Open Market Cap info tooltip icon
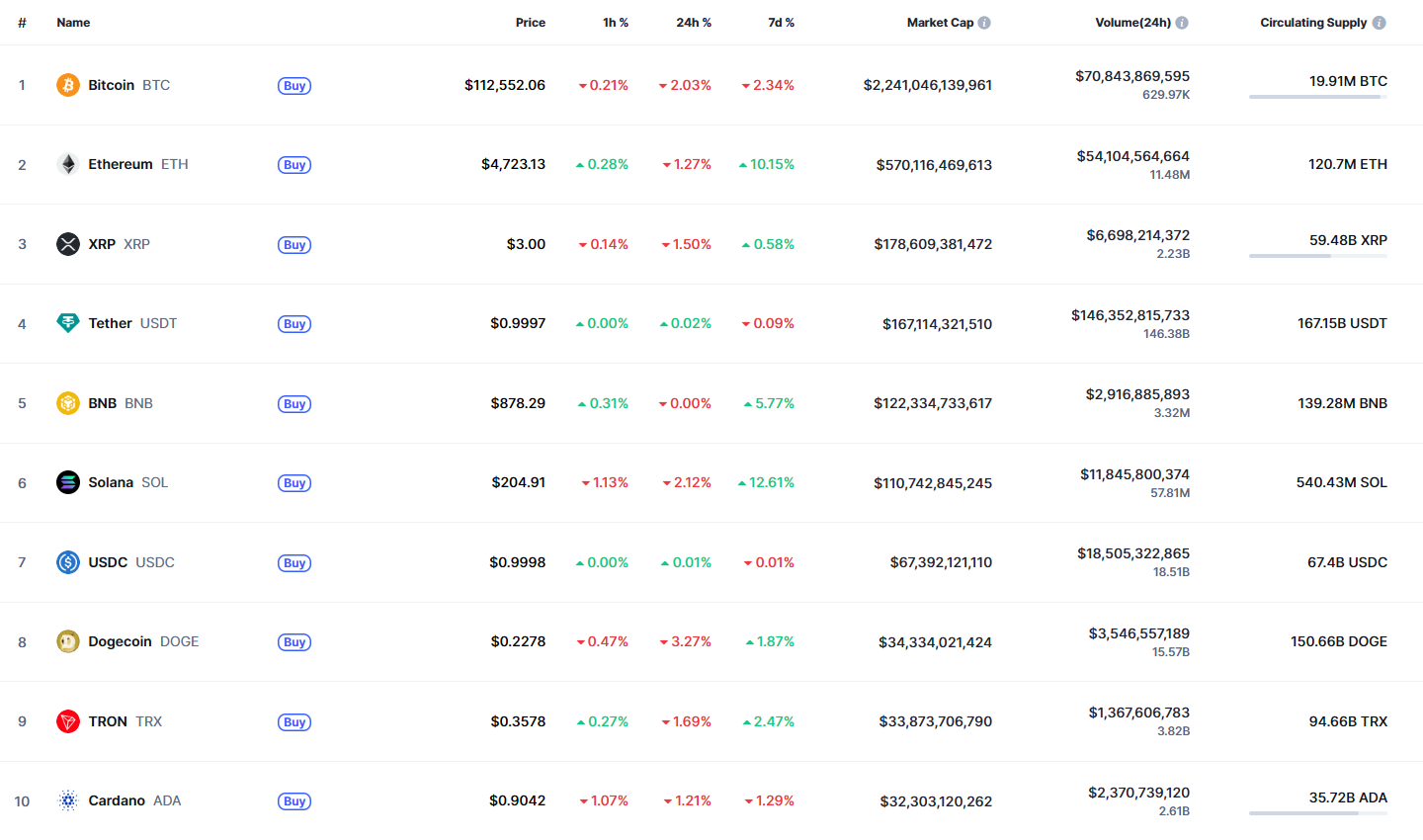 [x=984, y=23]
